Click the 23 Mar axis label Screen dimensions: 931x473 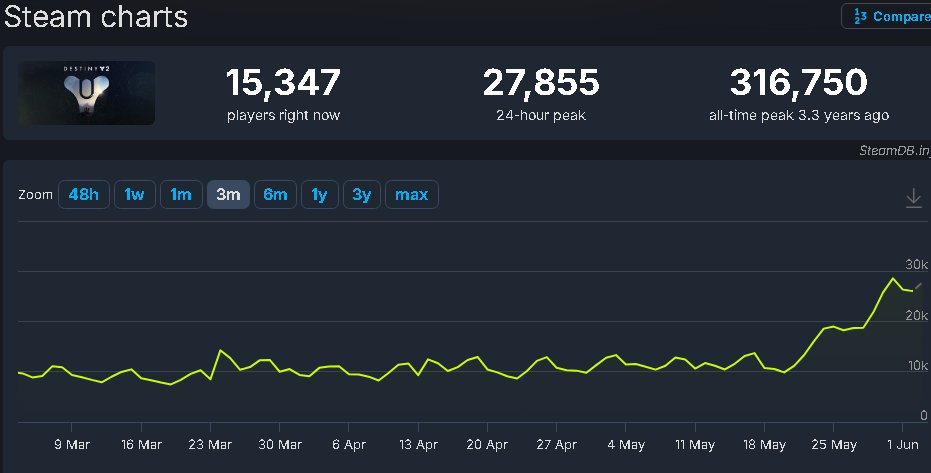pyautogui.click(x=210, y=445)
